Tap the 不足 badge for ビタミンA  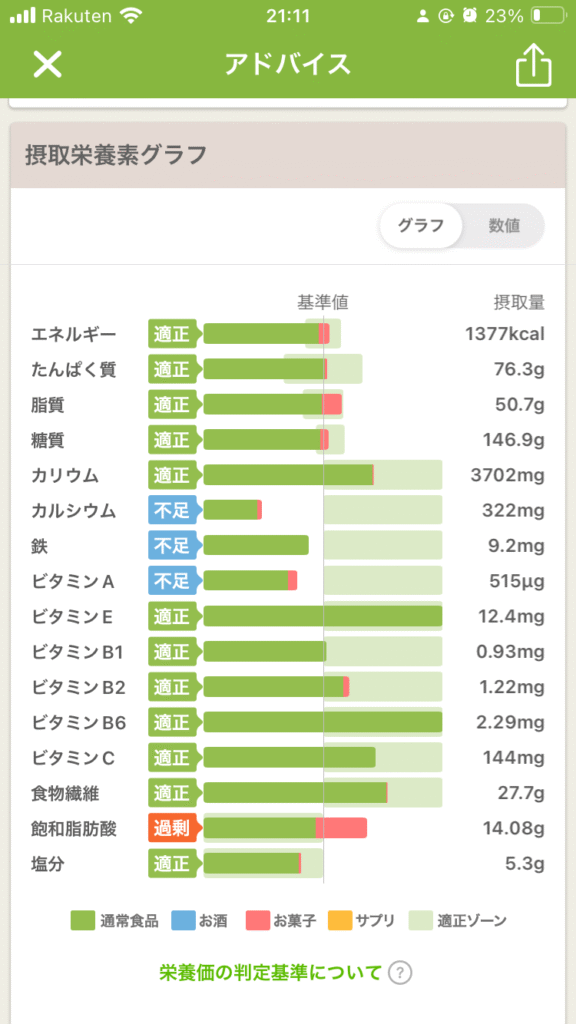click(172, 581)
